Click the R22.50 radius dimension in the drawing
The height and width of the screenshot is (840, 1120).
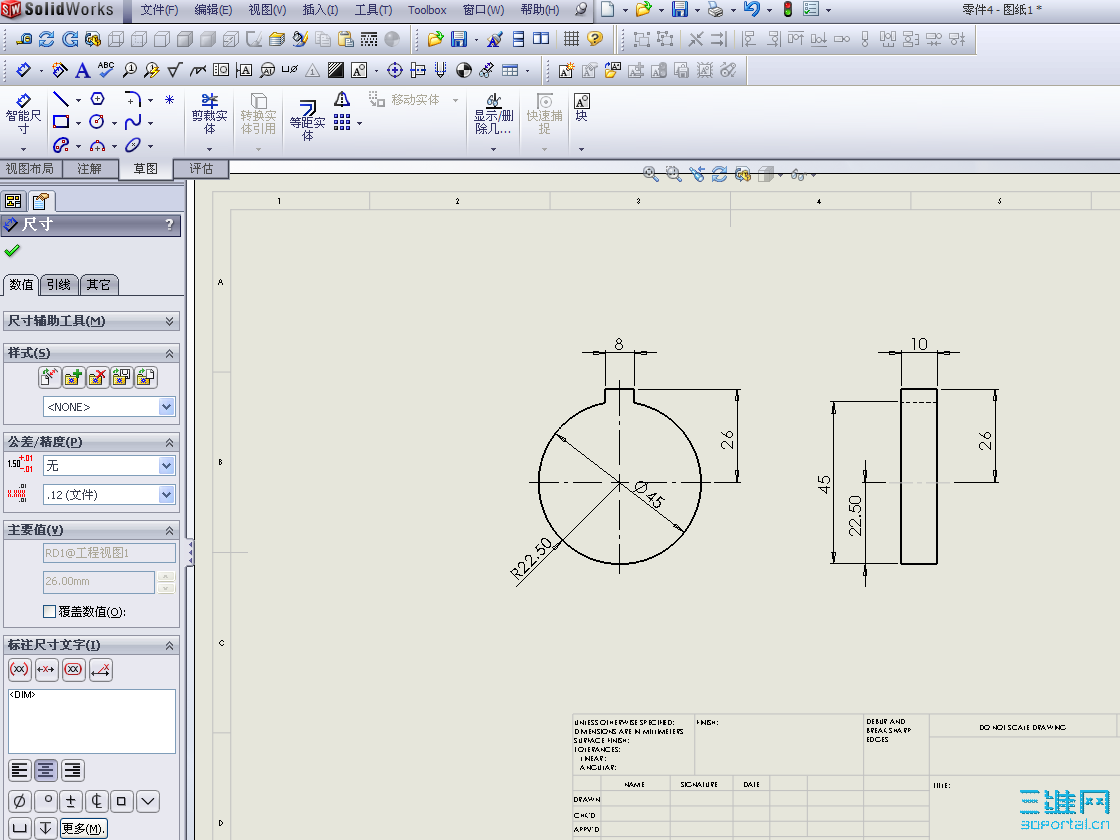pyautogui.click(x=531, y=558)
